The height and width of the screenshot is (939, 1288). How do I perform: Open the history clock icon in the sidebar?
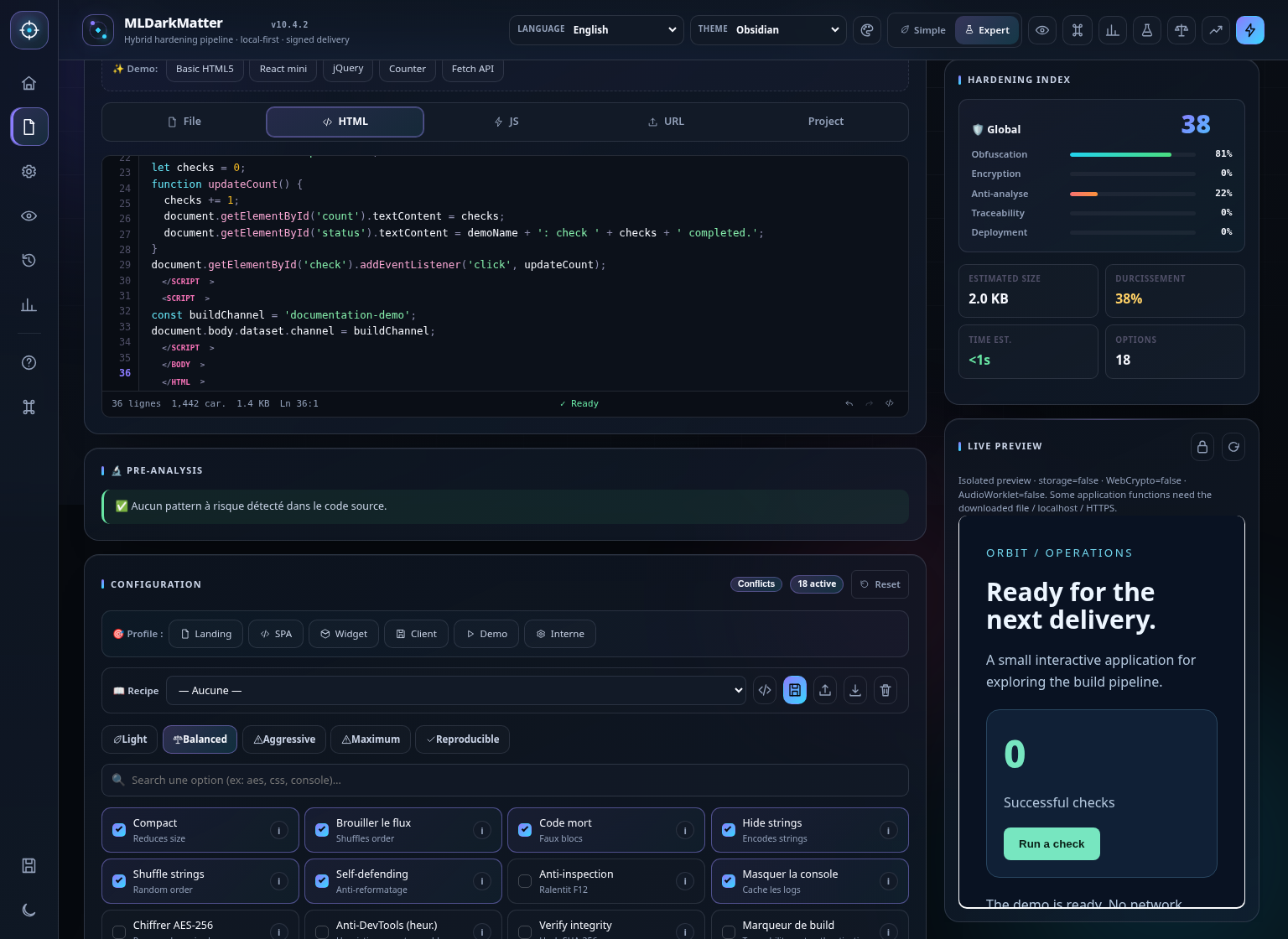[x=29, y=260]
